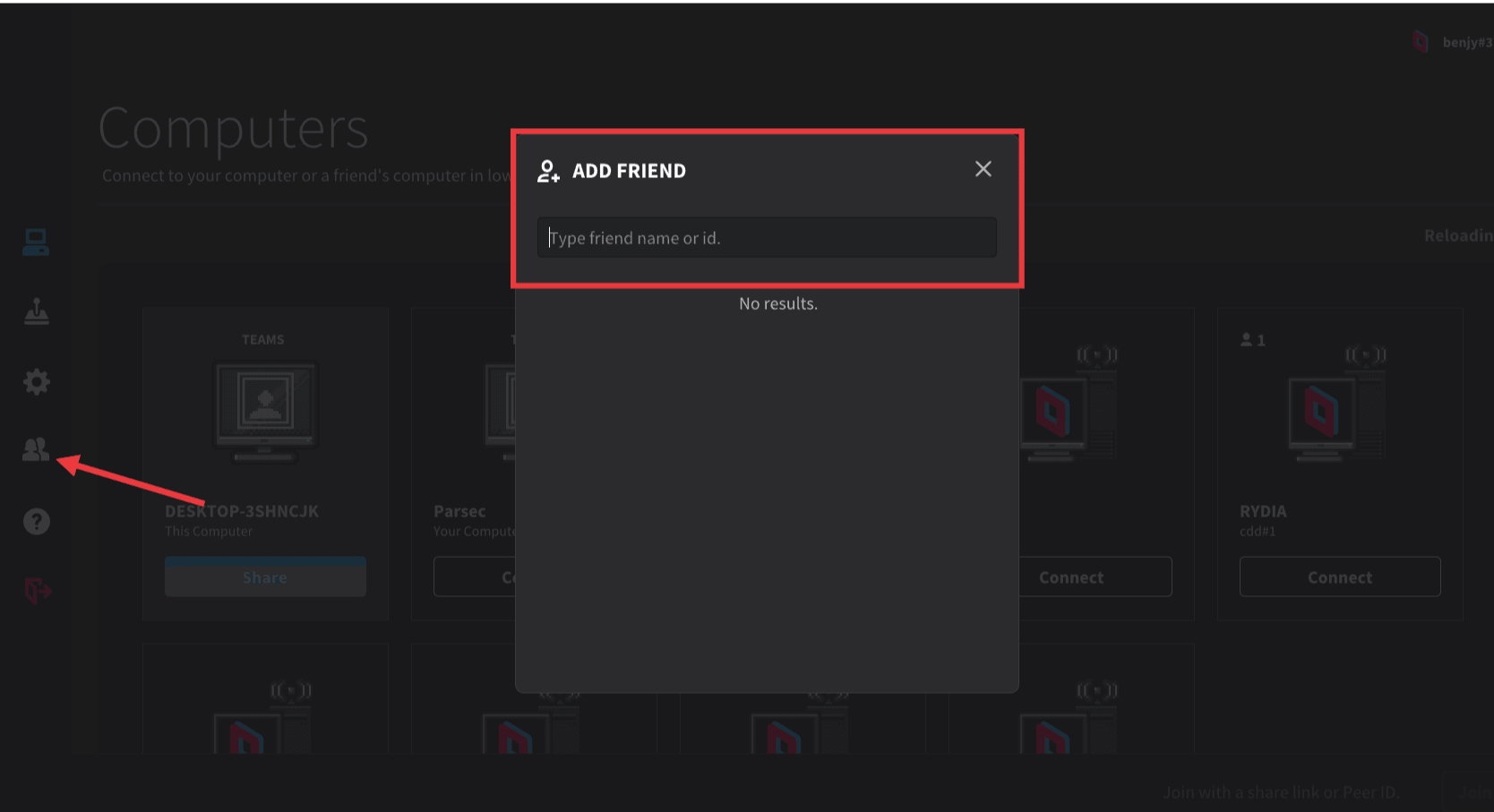Open the Arcade joystick sidebar icon
This screenshot has height=812, width=1494.
click(36, 312)
